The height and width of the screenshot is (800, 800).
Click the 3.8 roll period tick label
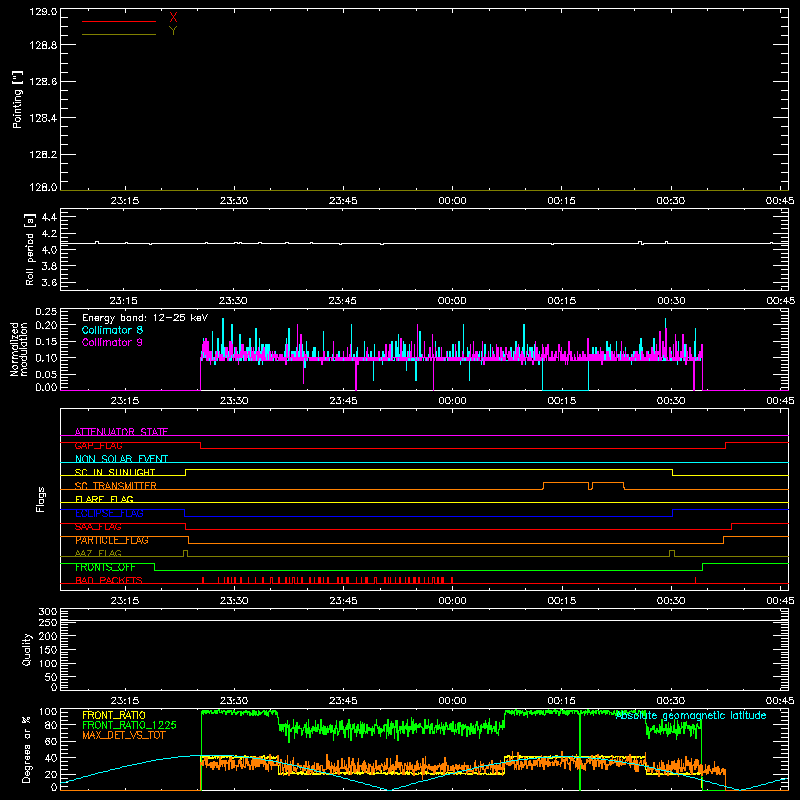[49, 266]
